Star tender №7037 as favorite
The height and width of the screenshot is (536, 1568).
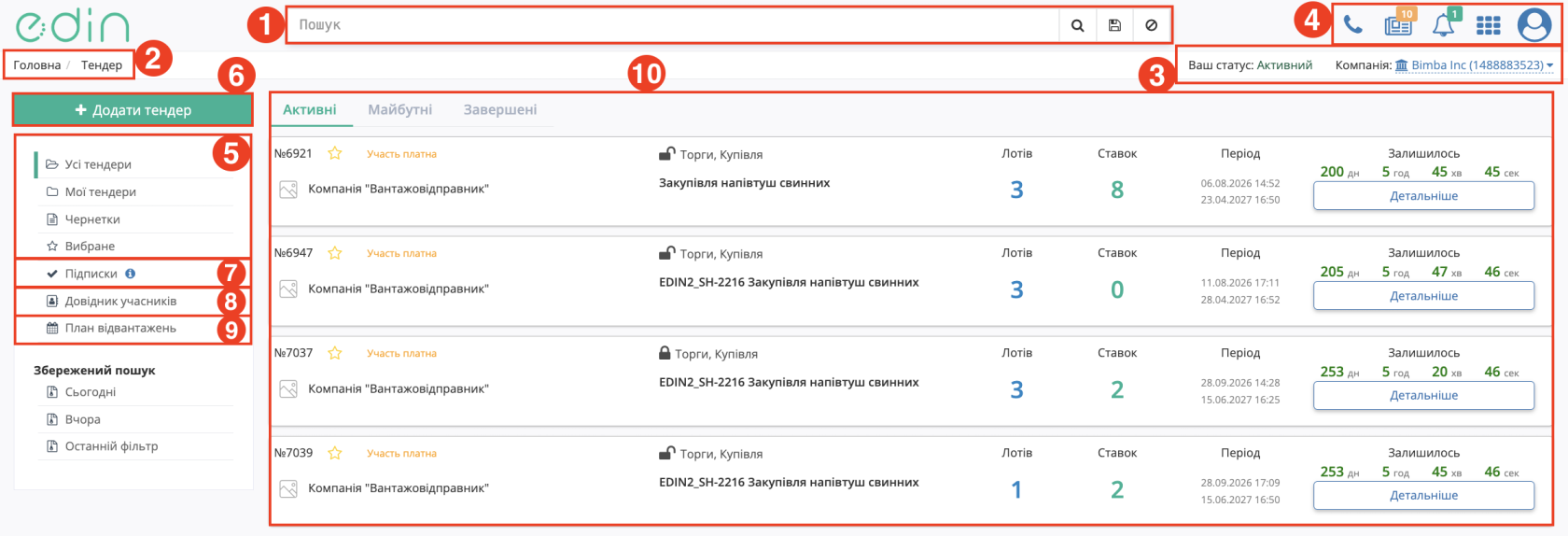point(335,353)
